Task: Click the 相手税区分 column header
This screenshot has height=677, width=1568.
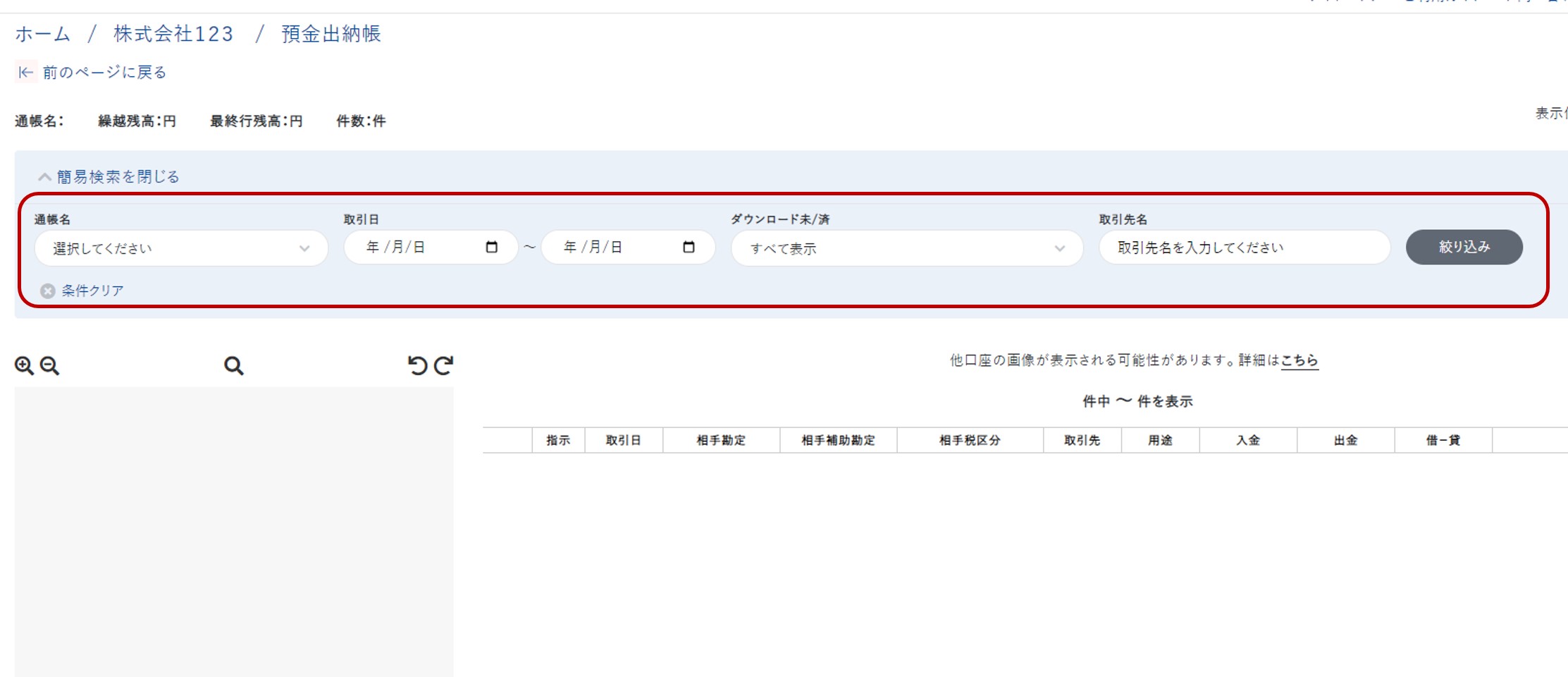Action: (x=970, y=440)
